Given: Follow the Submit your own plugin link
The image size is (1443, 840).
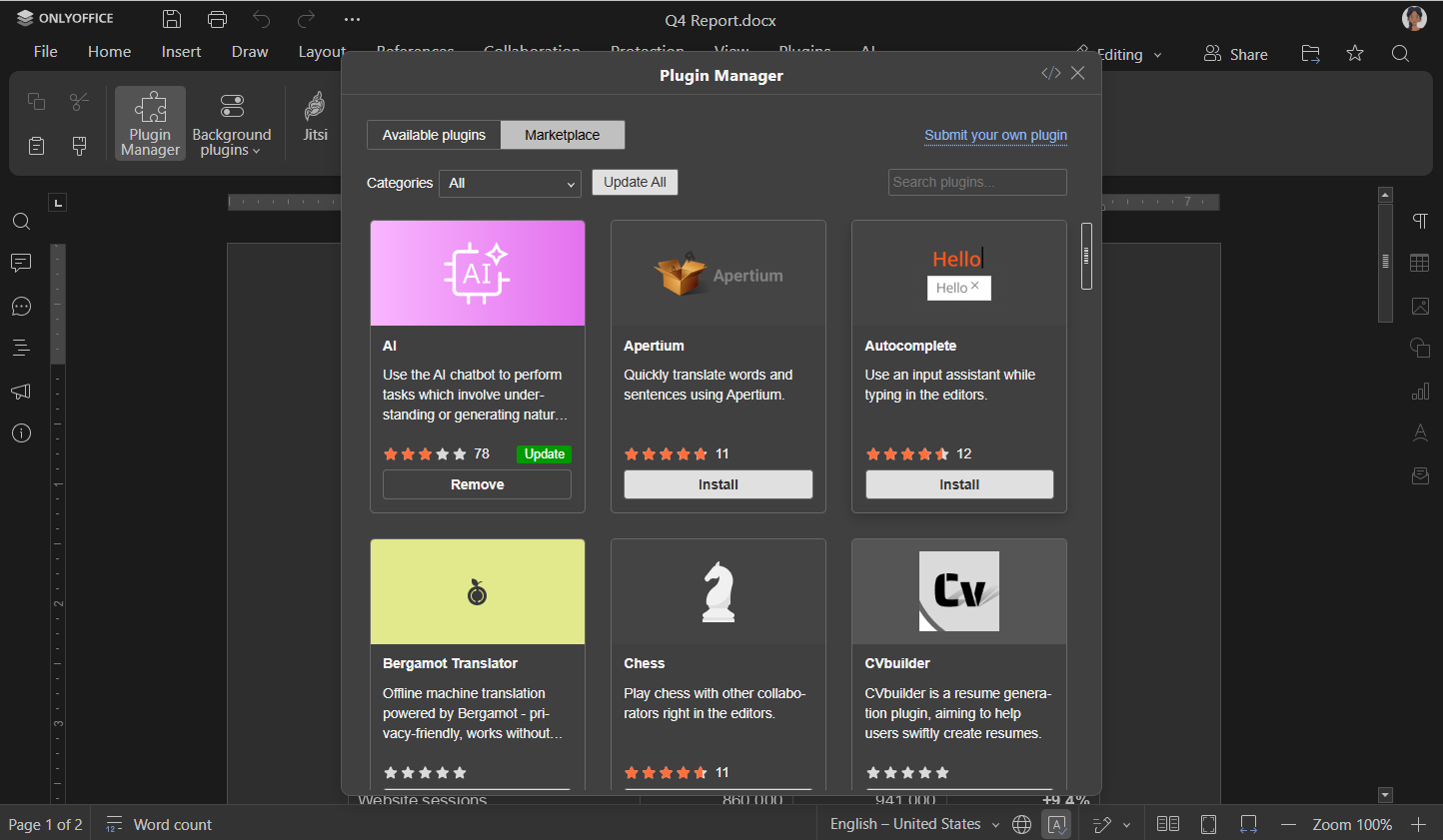Looking at the screenshot, I should [x=995, y=135].
